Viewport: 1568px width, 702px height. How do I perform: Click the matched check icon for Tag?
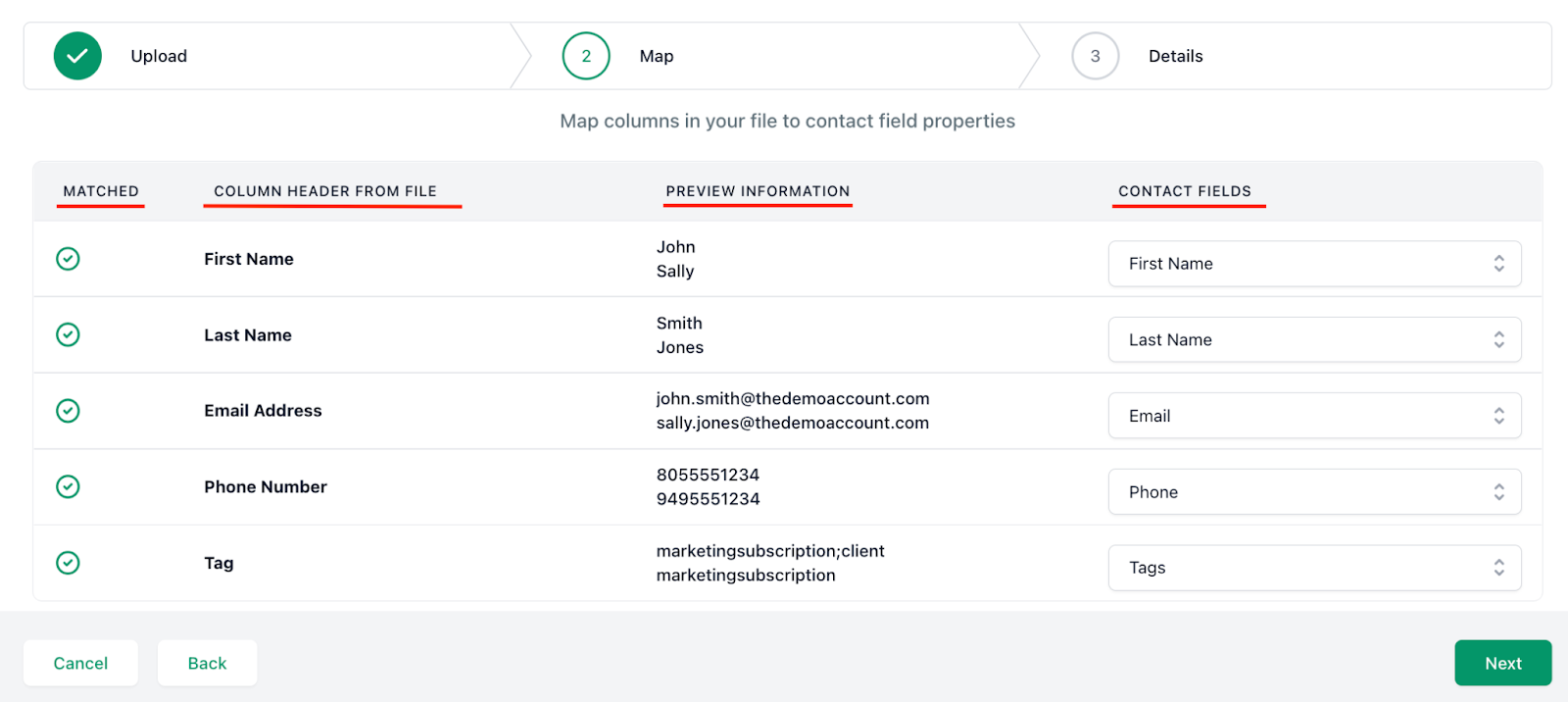pyautogui.click(x=68, y=563)
